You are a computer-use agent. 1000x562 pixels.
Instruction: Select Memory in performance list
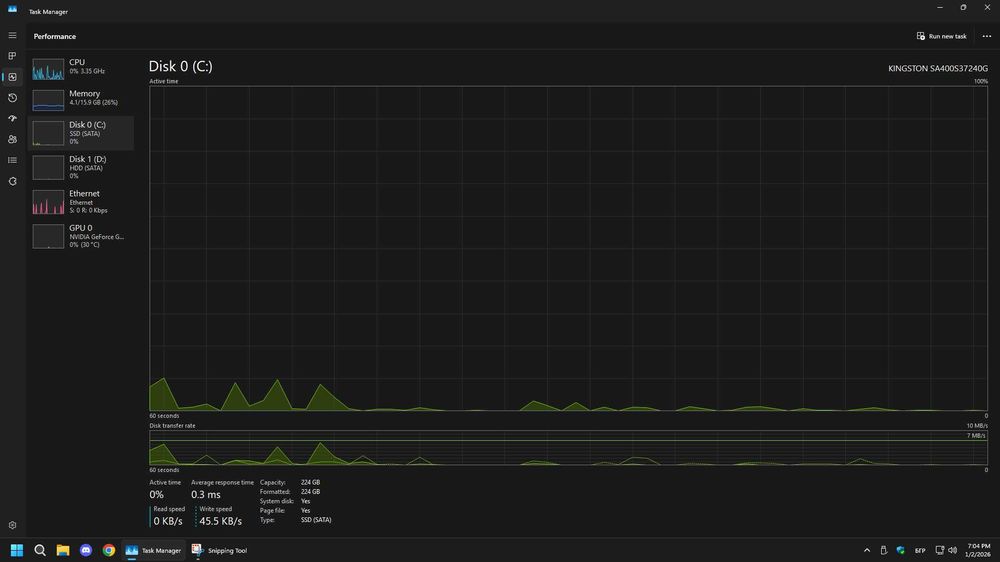81,100
